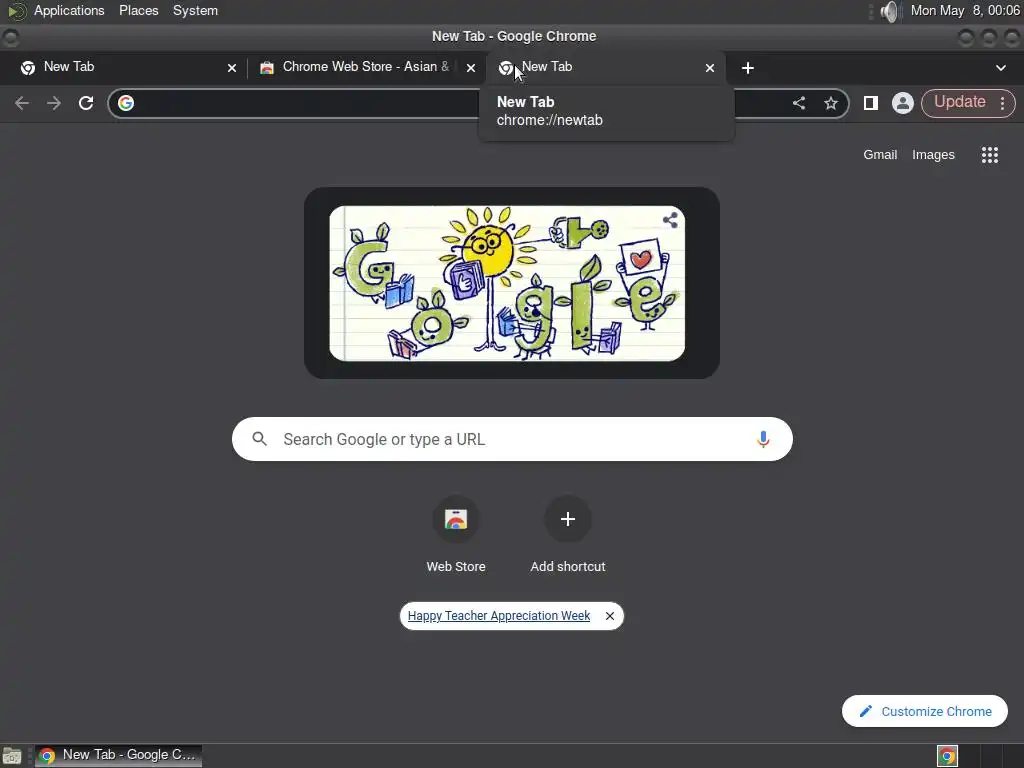Select the active New Tab tab
The image size is (1024, 768).
pos(604,67)
